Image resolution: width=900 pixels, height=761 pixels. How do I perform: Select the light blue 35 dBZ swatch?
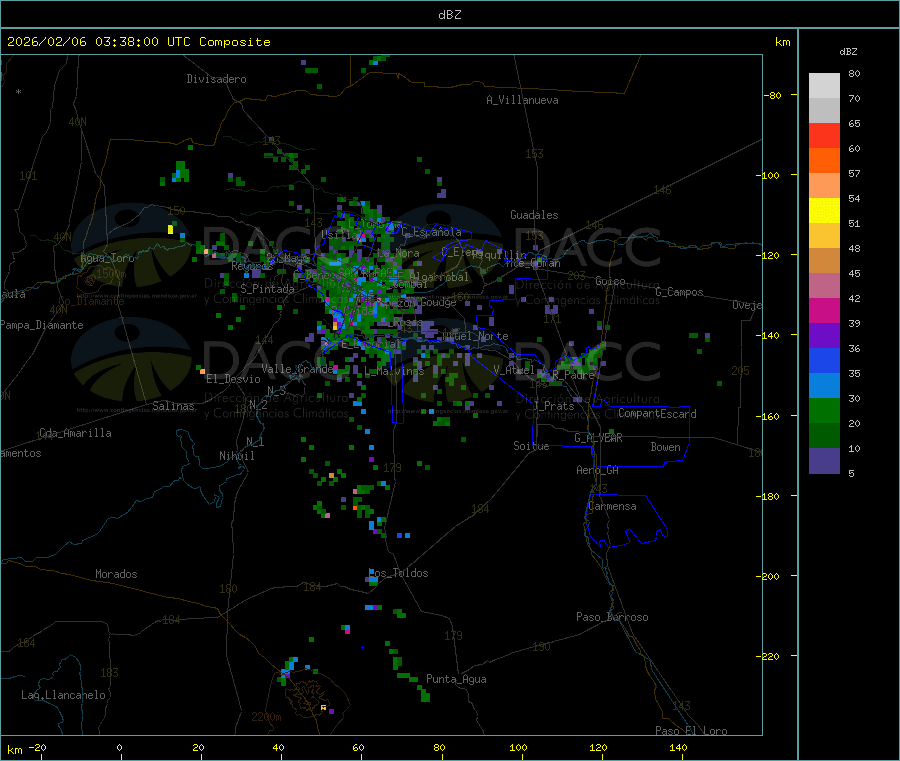tap(824, 386)
